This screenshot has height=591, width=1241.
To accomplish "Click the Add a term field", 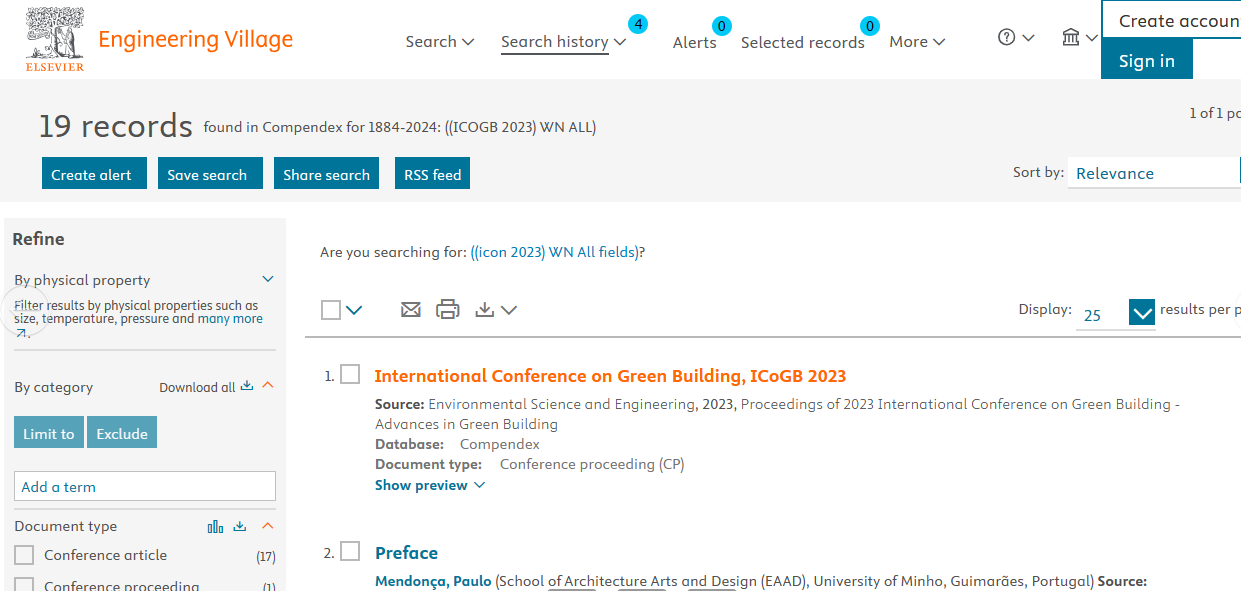I will tap(145, 486).
